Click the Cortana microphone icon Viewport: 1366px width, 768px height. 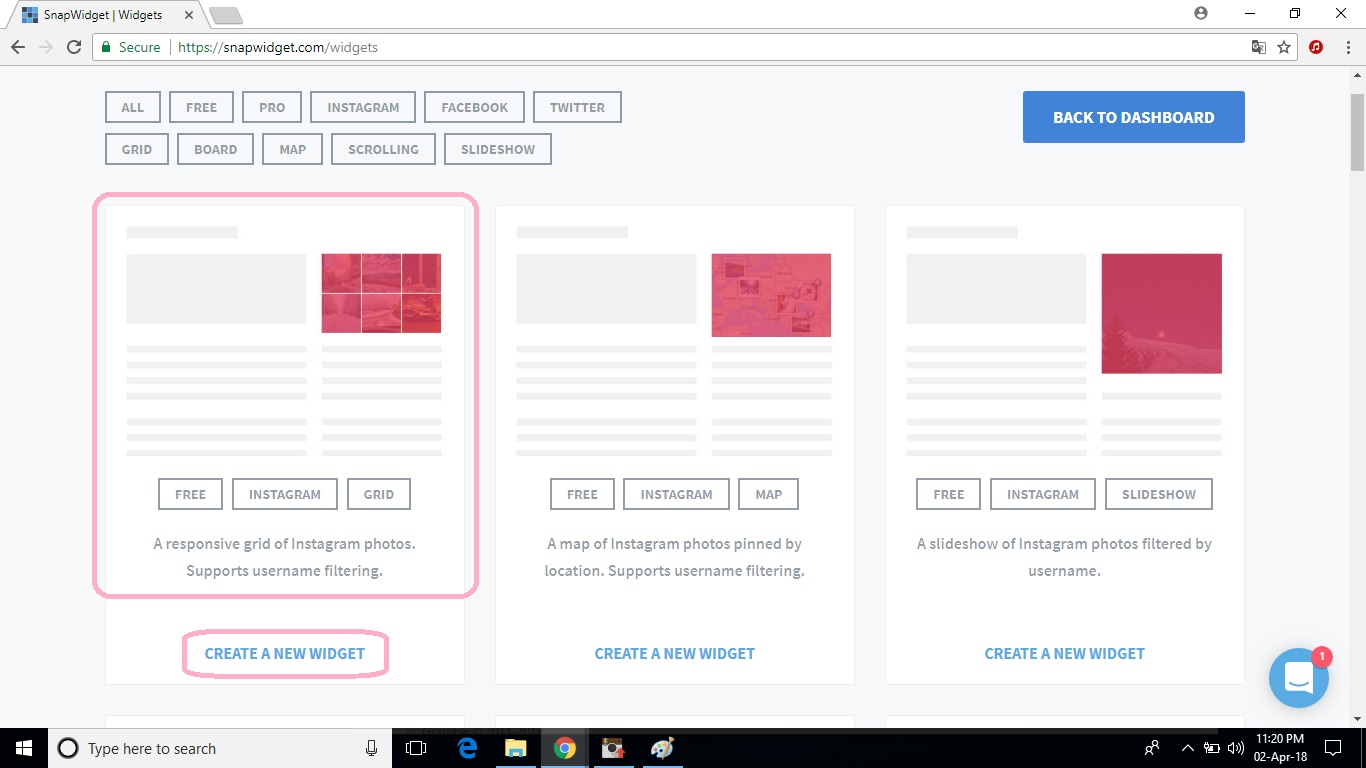point(371,748)
